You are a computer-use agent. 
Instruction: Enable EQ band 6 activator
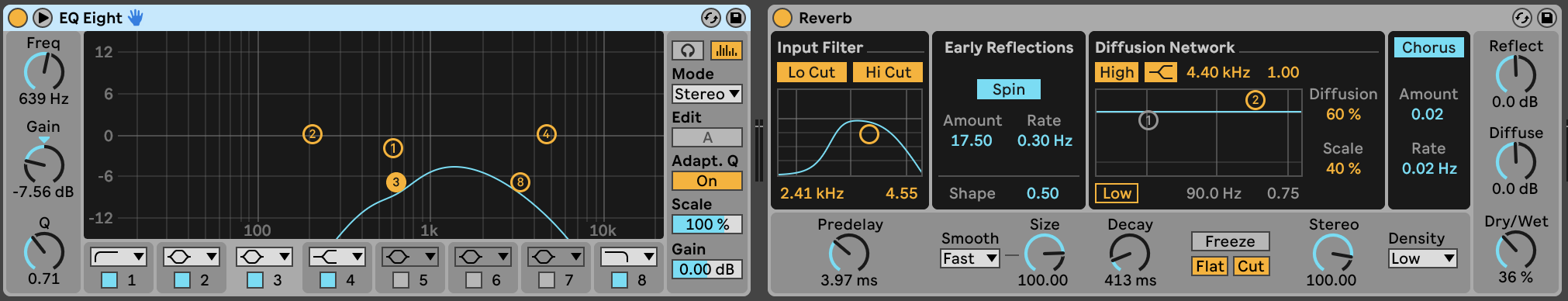click(x=474, y=280)
